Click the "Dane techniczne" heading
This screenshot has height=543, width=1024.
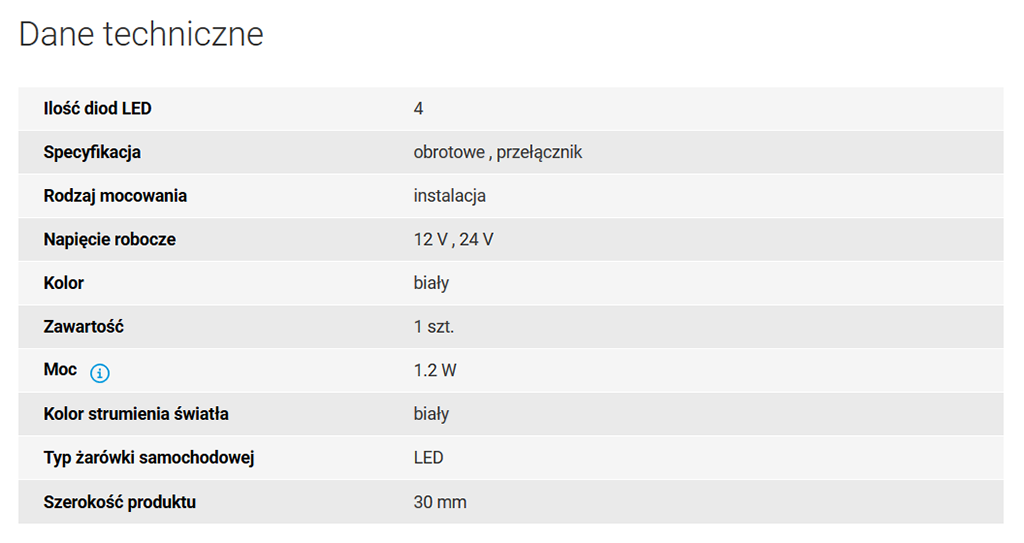(141, 34)
